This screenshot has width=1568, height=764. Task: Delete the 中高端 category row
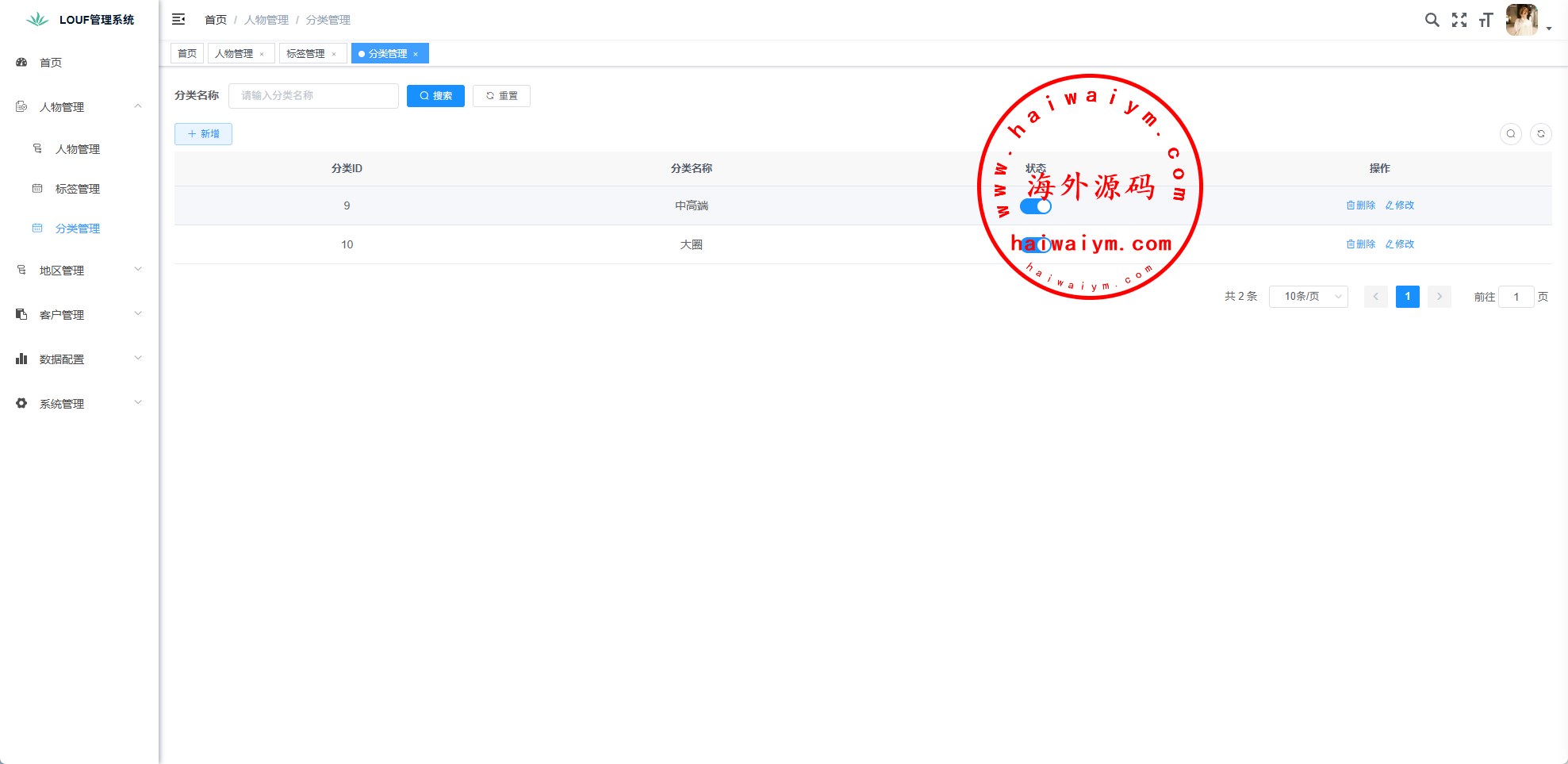point(1361,205)
